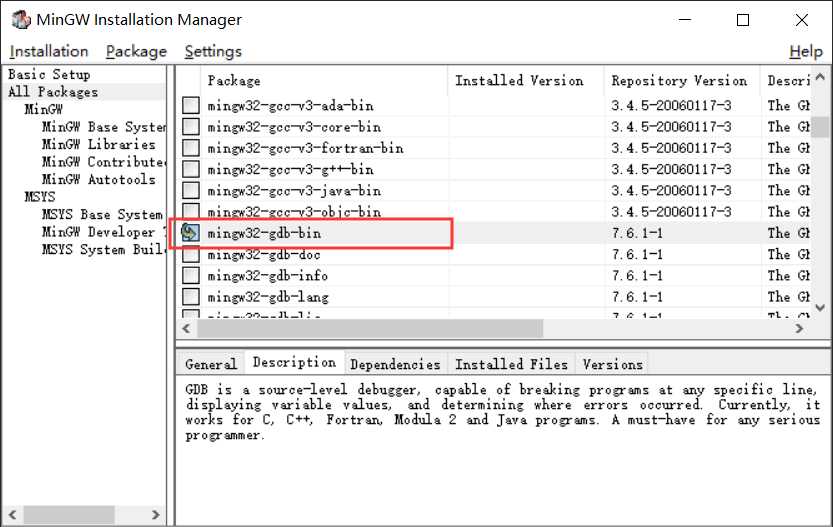The width and height of the screenshot is (833, 527).
Task: Select MinGW Contributed in the tree
Action: 104,162
